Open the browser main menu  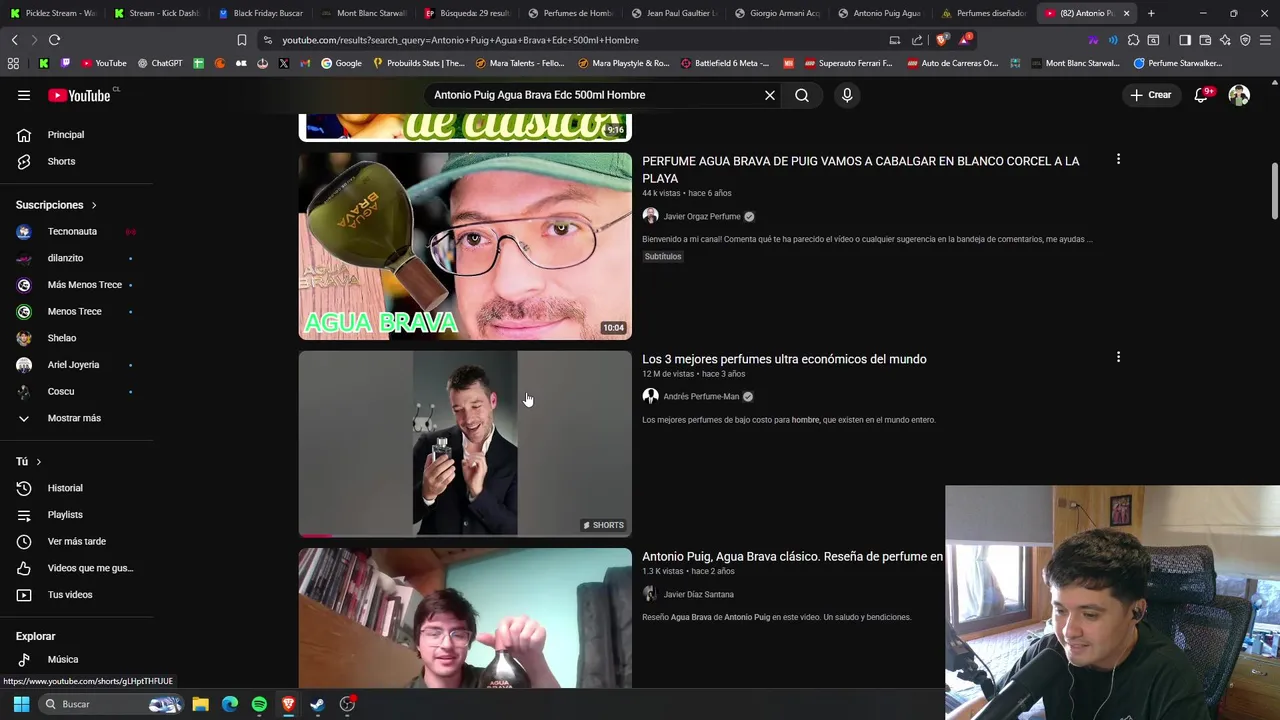pos(1265,40)
